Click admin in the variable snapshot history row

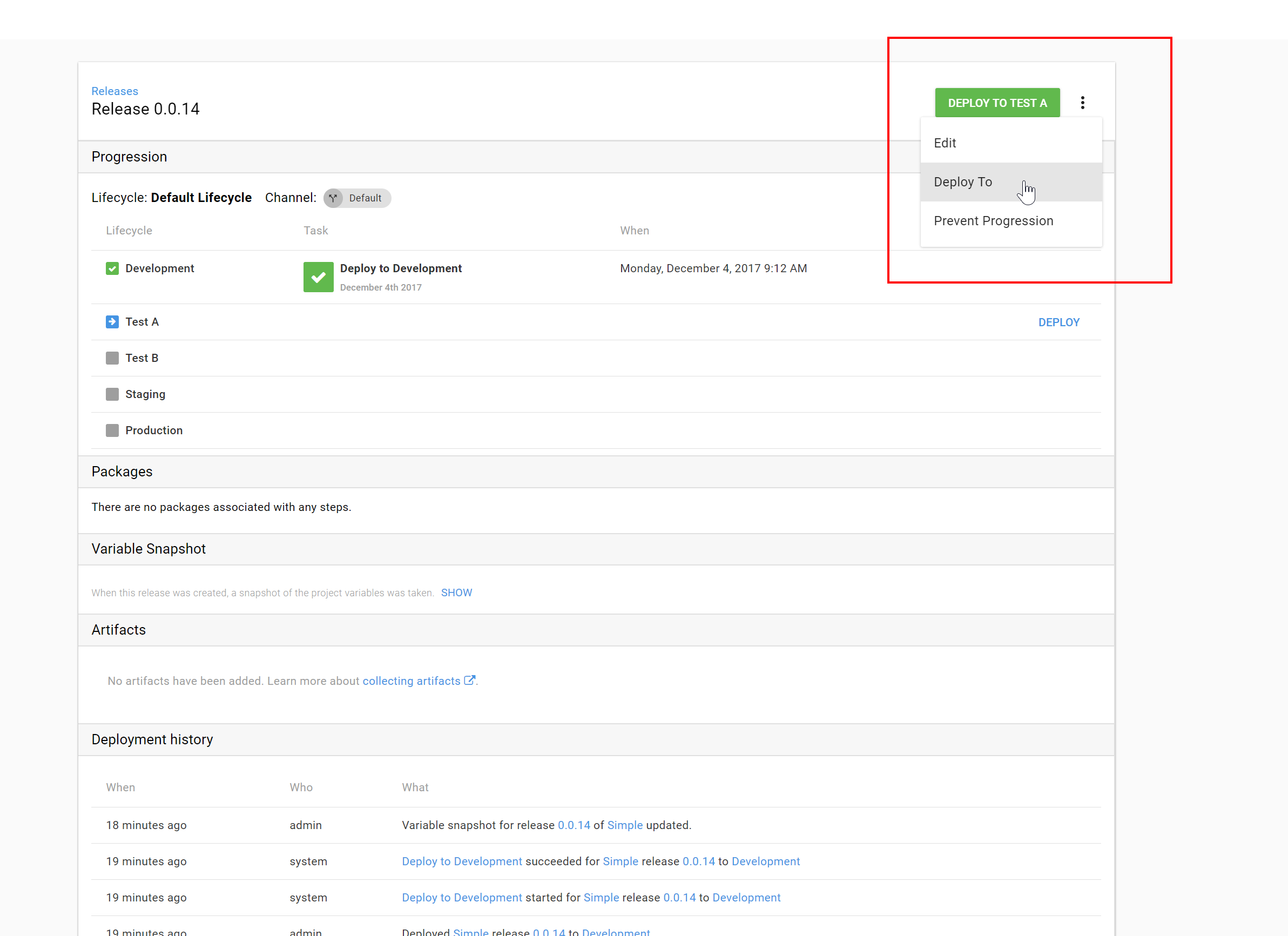306,825
